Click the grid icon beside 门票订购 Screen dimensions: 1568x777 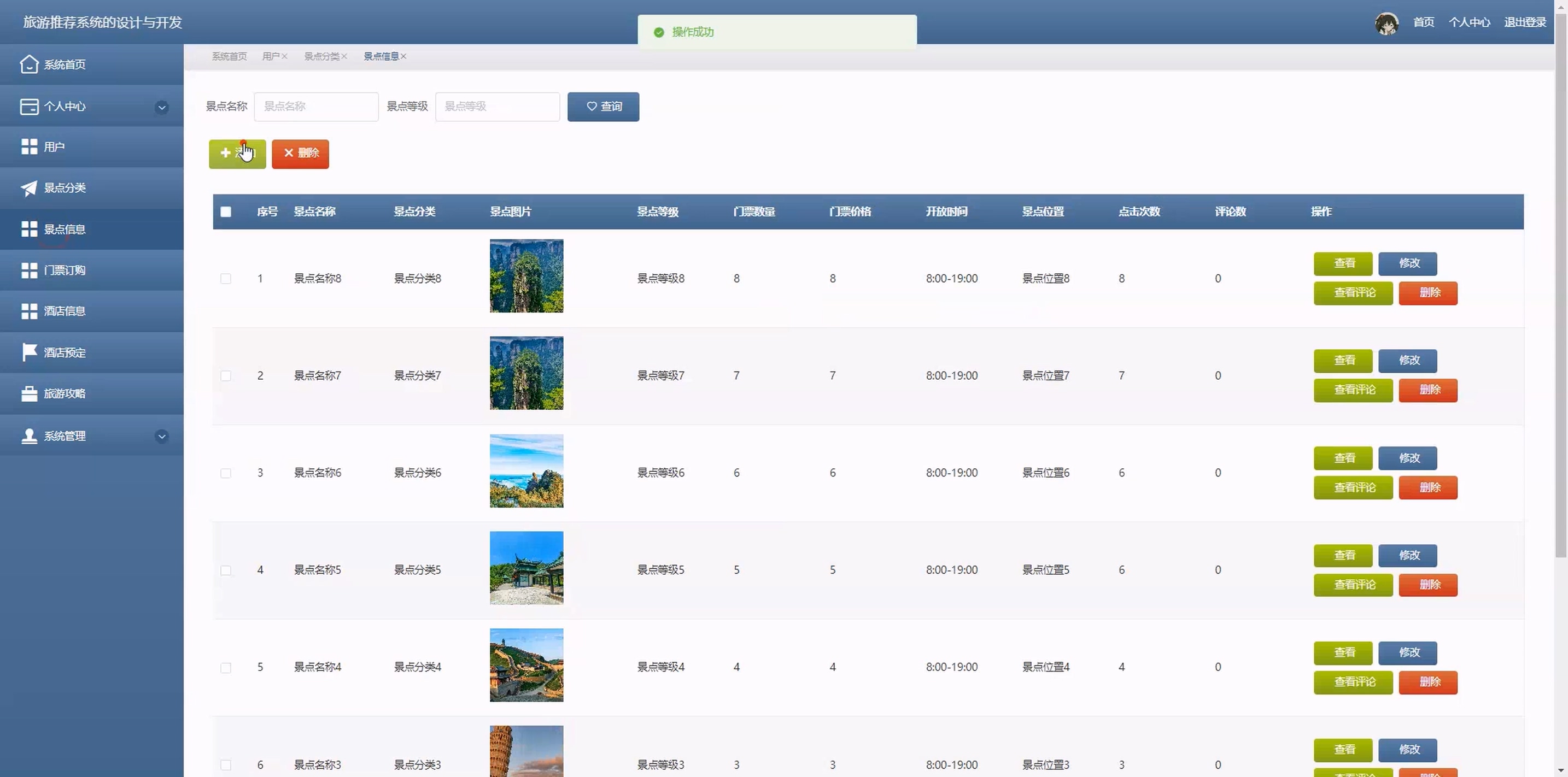(x=28, y=270)
